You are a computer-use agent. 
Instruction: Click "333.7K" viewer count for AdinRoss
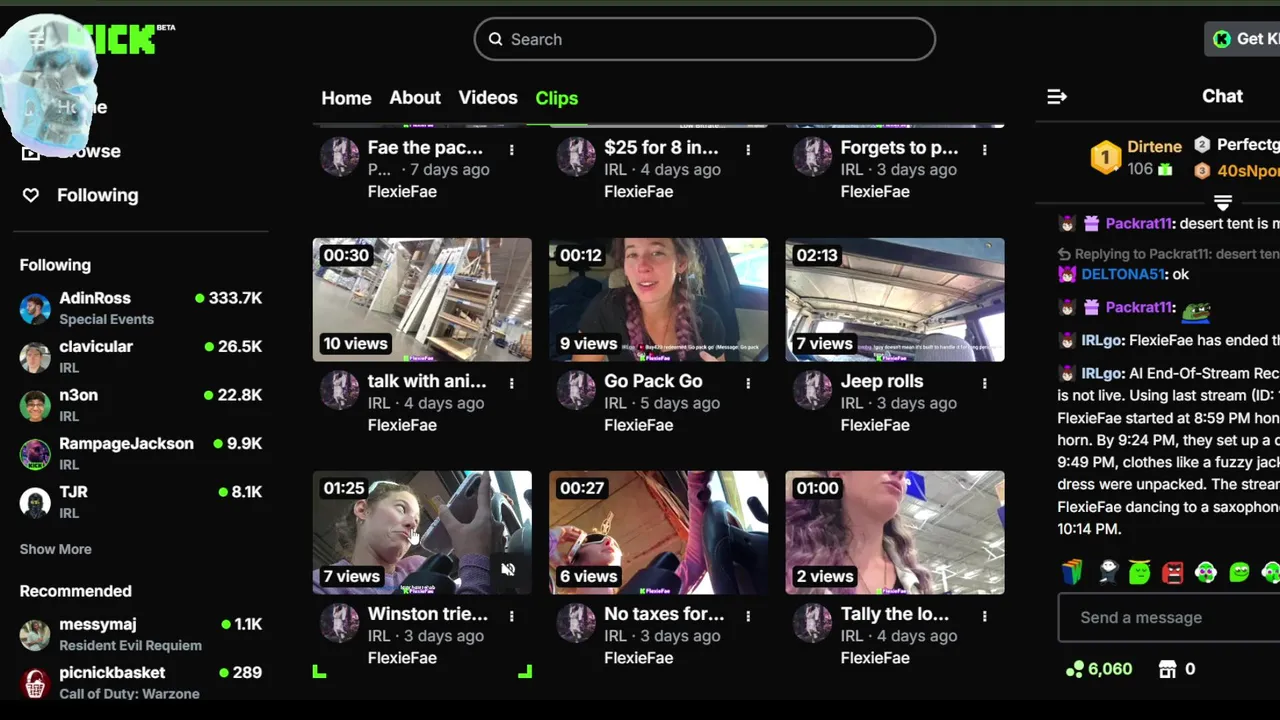[x=235, y=298]
